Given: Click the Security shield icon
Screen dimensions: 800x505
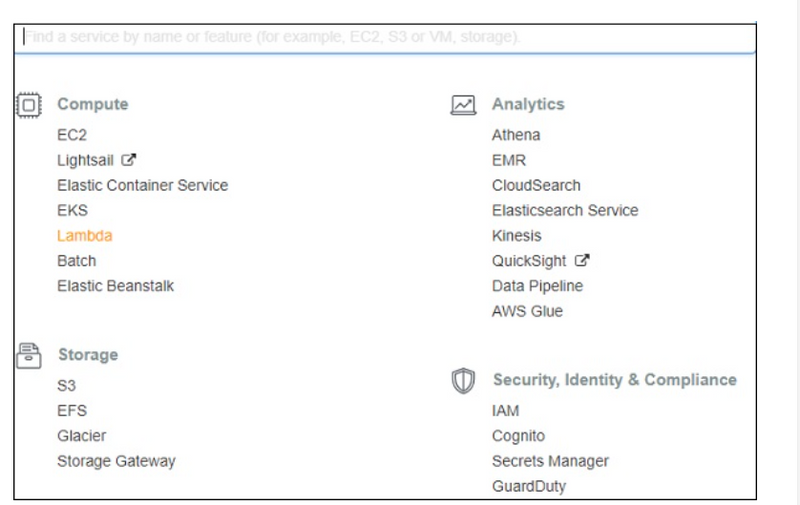Looking at the screenshot, I should 463,381.
